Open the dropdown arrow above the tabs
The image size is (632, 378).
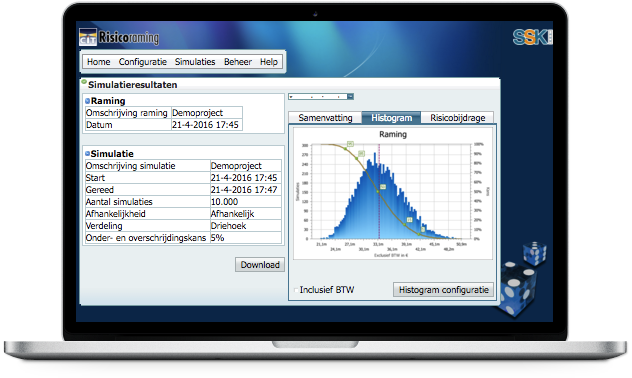350,96
